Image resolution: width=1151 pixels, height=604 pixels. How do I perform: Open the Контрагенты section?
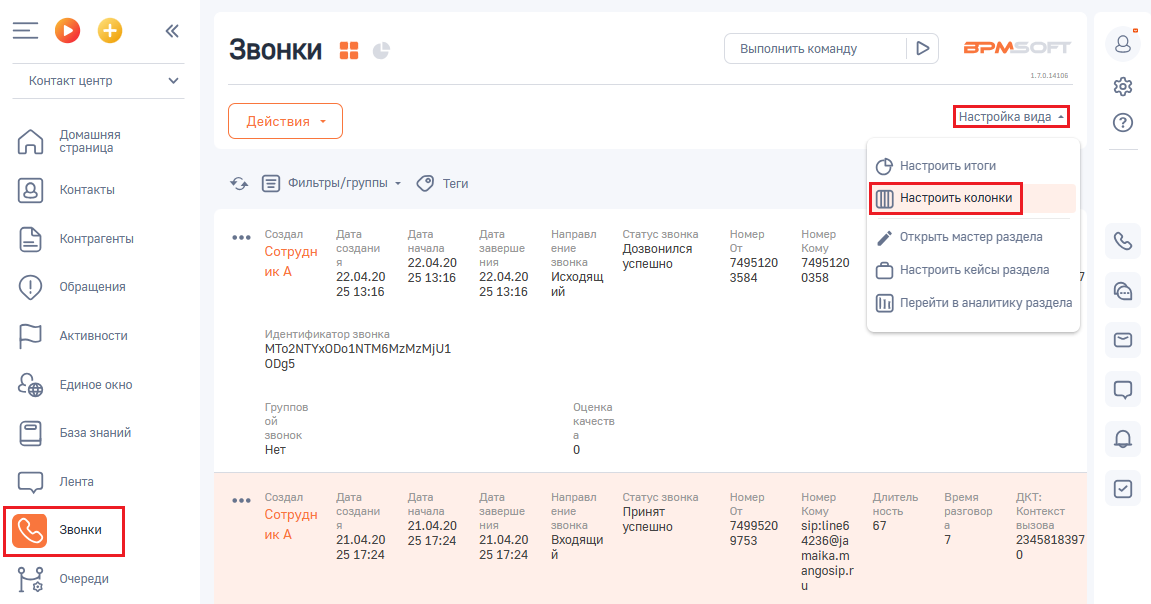(76, 239)
